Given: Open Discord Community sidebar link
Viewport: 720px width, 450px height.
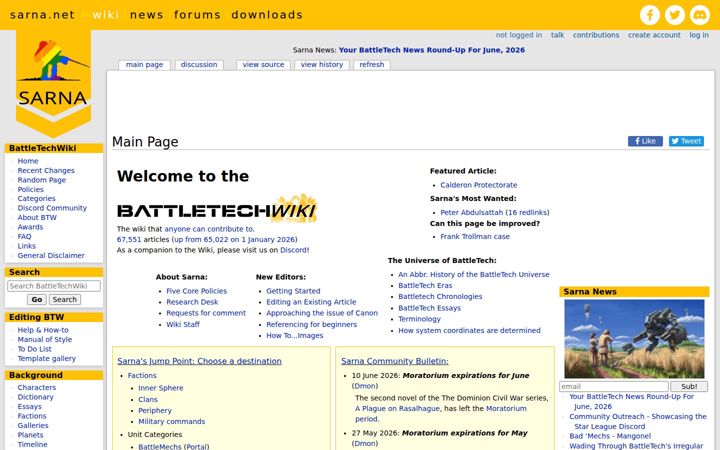Looking at the screenshot, I should [52, 208].
